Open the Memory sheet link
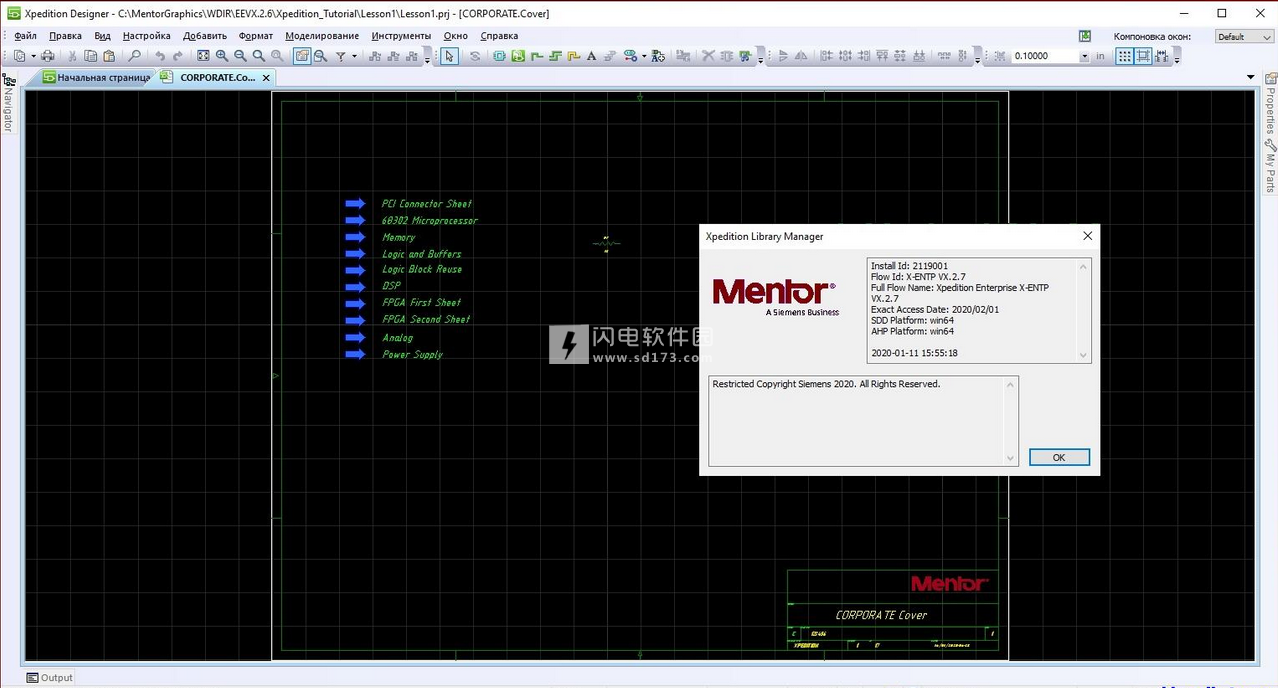The height and width of the screenshot is (688, 1278). pyautogui.click(x=398, y=237)
